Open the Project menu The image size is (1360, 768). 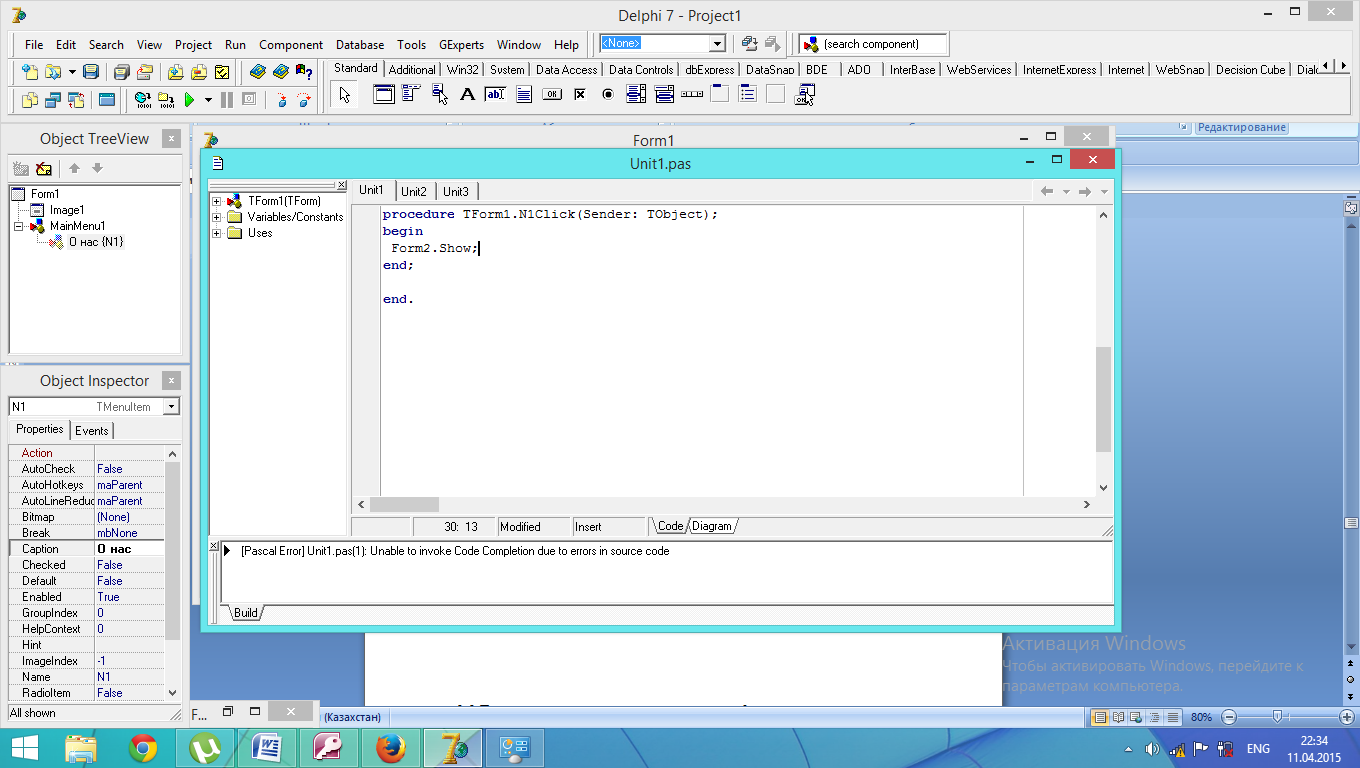(x=193, y=44)
